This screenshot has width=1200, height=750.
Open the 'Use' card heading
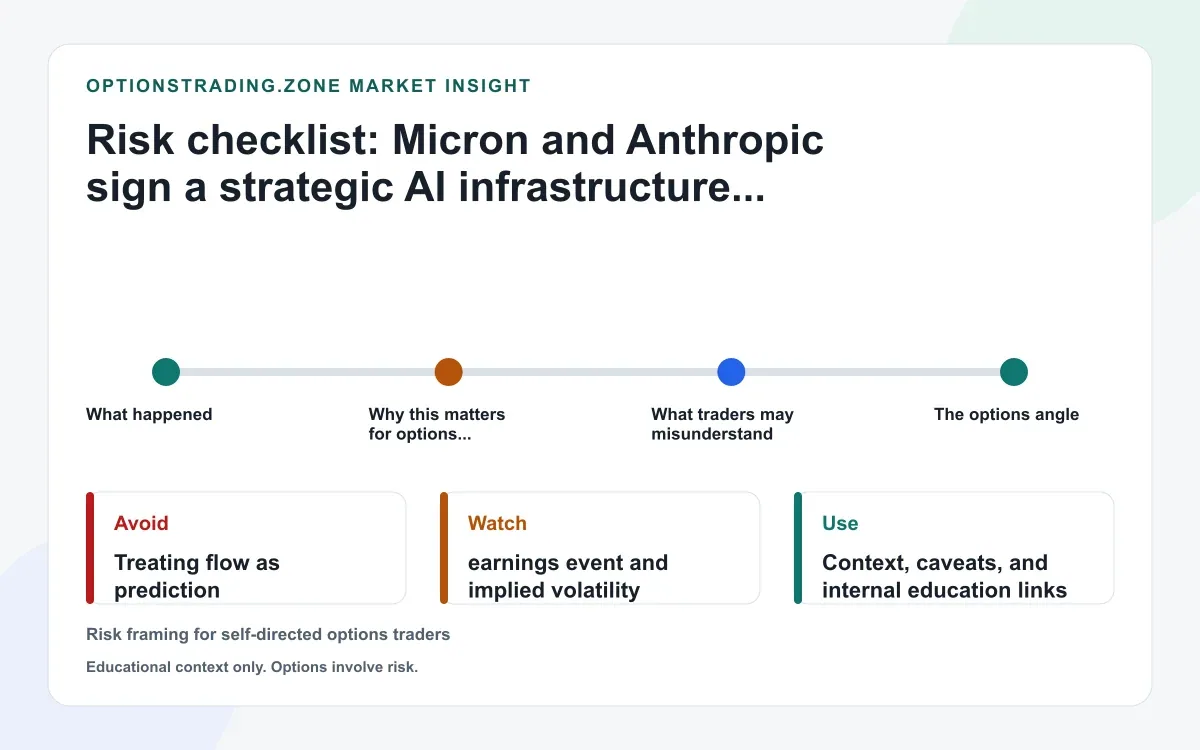pyautogui.click(x=840, y=523)
